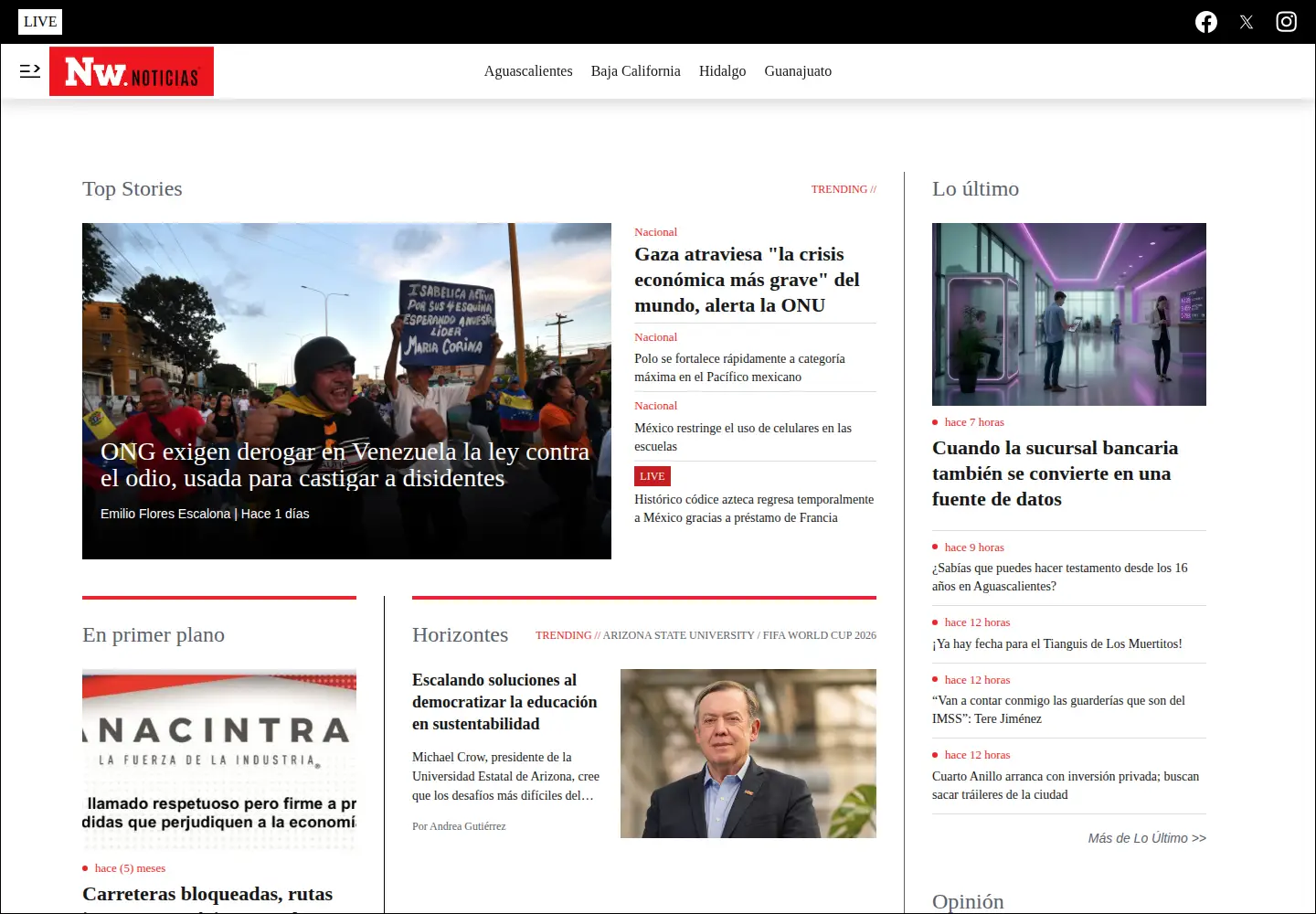Go to NW Noticias logo home
The image size is (1316, 914).
[132, 71]
